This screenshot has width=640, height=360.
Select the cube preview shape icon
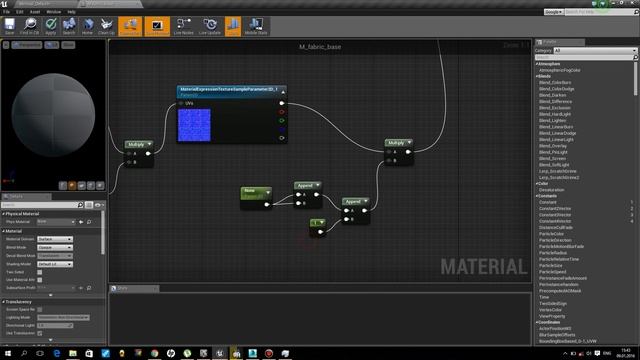pos(91,186)
